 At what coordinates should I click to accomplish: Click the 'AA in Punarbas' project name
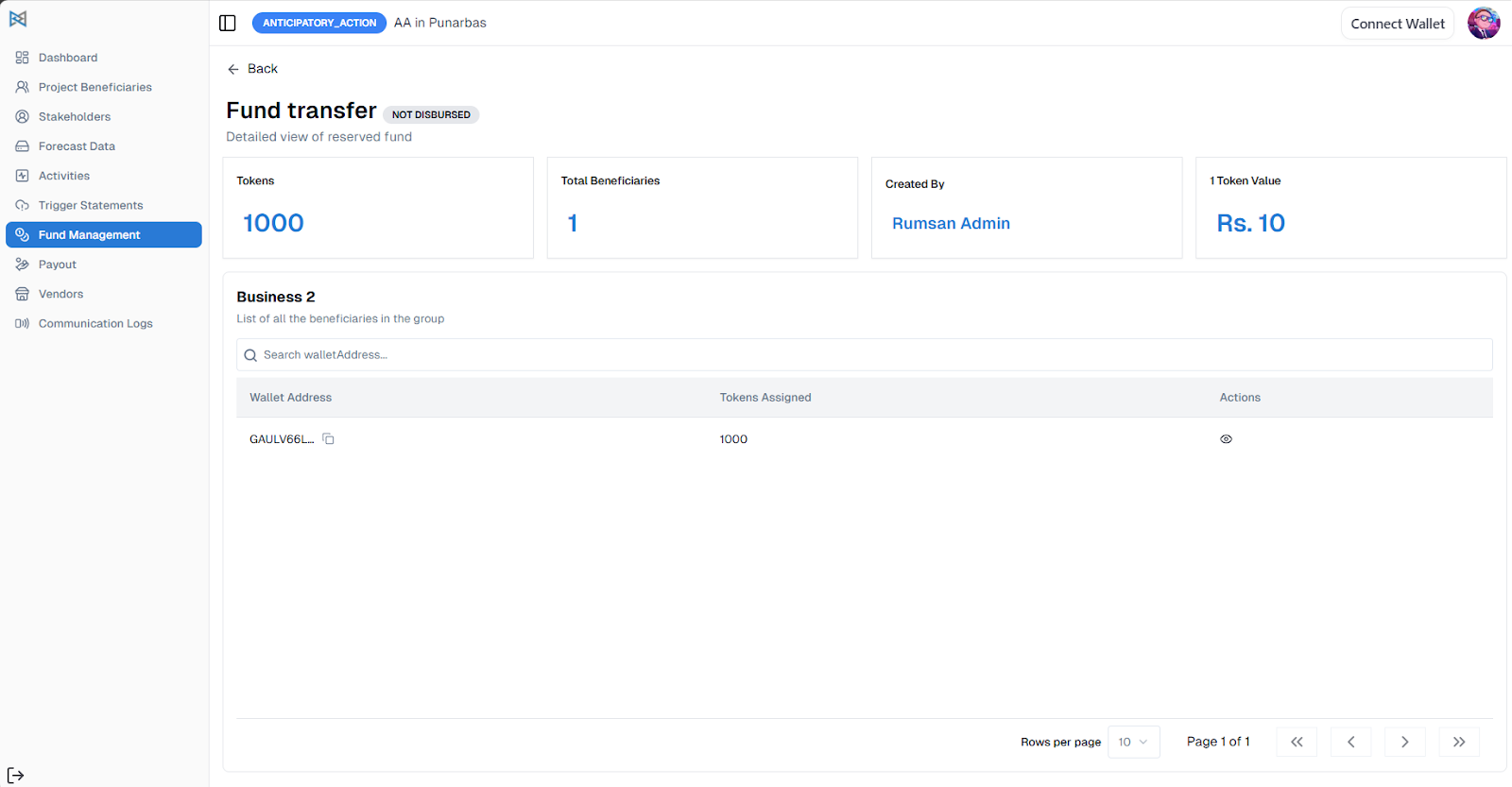[440, 23]
